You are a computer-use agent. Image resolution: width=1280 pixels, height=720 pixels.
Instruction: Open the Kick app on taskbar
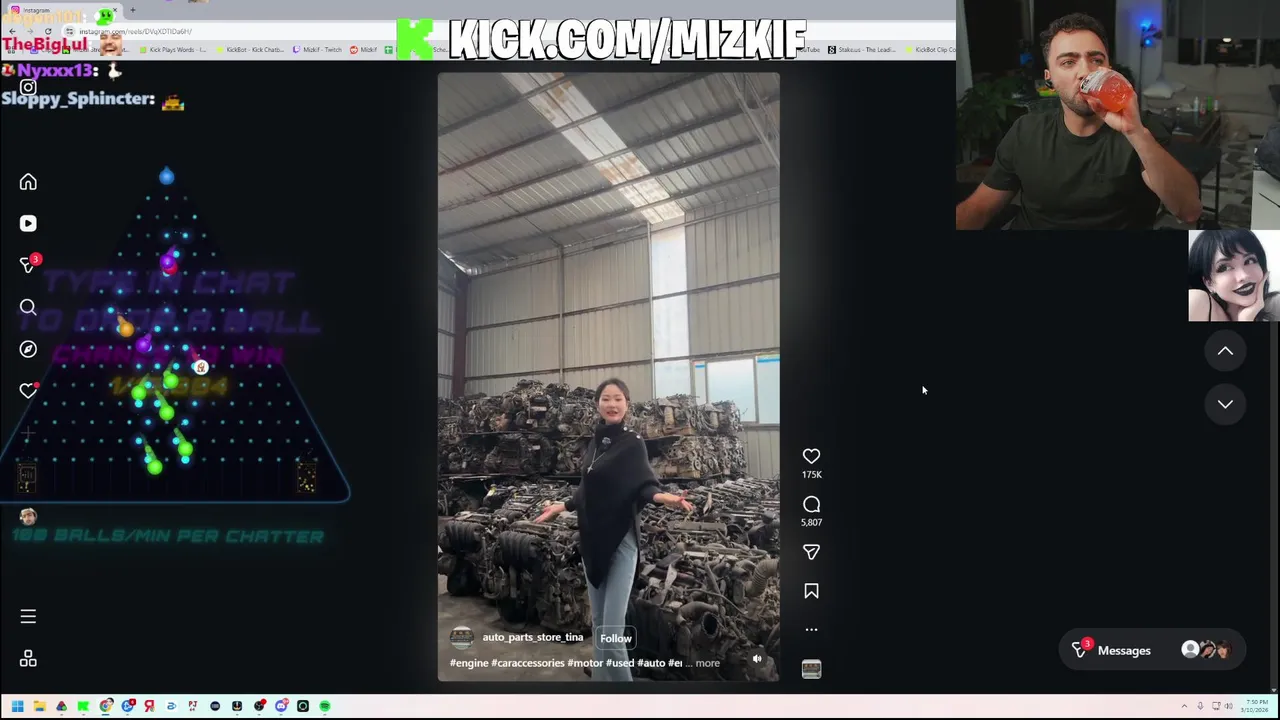point(83,706)
